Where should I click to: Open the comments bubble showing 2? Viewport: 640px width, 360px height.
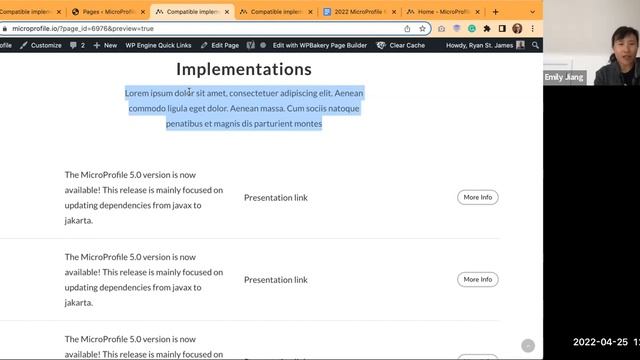tap(77, 45)
